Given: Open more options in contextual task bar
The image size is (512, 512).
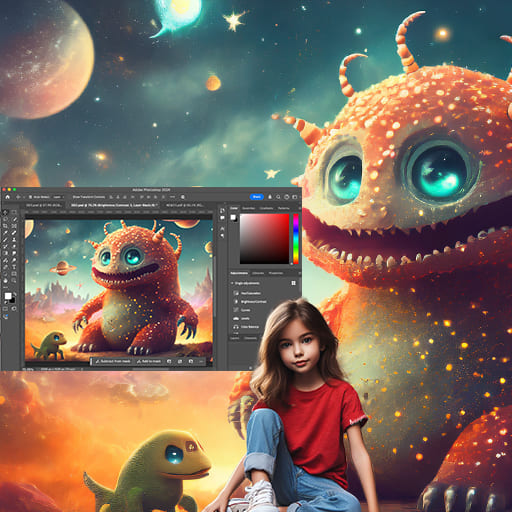Looking at the screenshot, I should pos(201,361).
